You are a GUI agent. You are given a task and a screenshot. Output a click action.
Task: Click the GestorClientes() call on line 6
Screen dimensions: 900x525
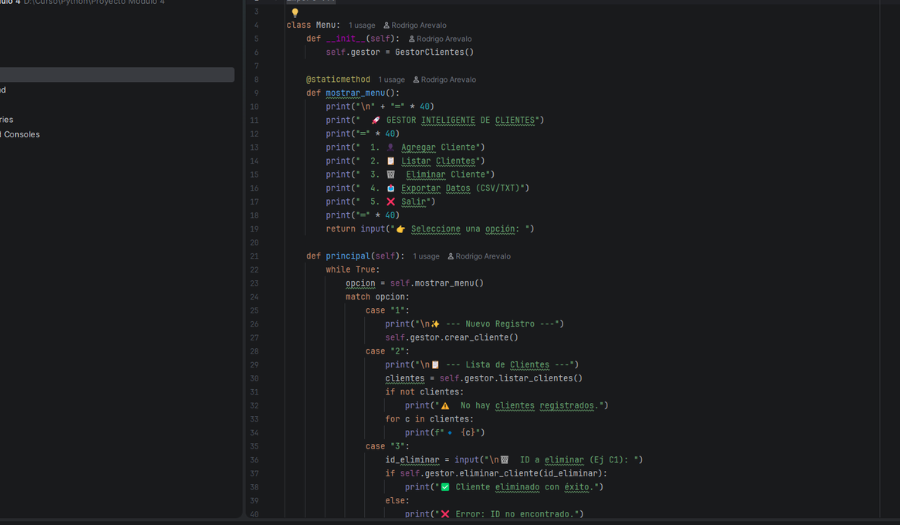(434, 52)
